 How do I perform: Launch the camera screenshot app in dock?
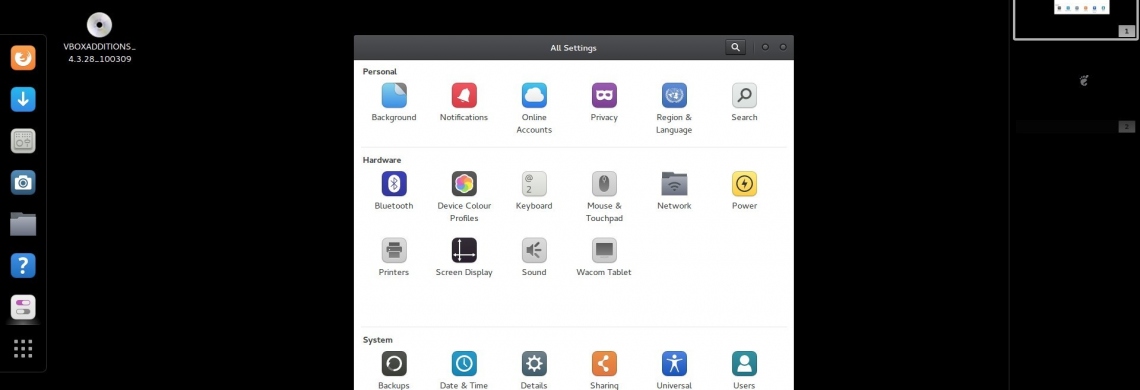pyautogui.click(x=23, y=182)
